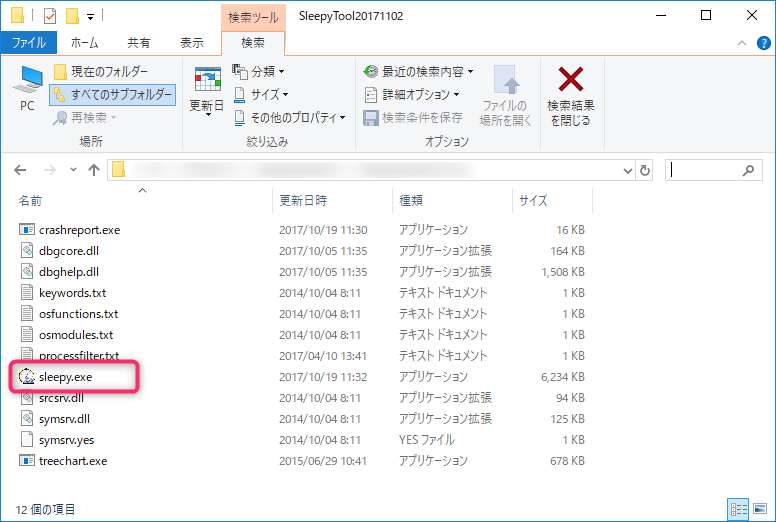Select the sleepy.exe file

(x=65, y=377)
